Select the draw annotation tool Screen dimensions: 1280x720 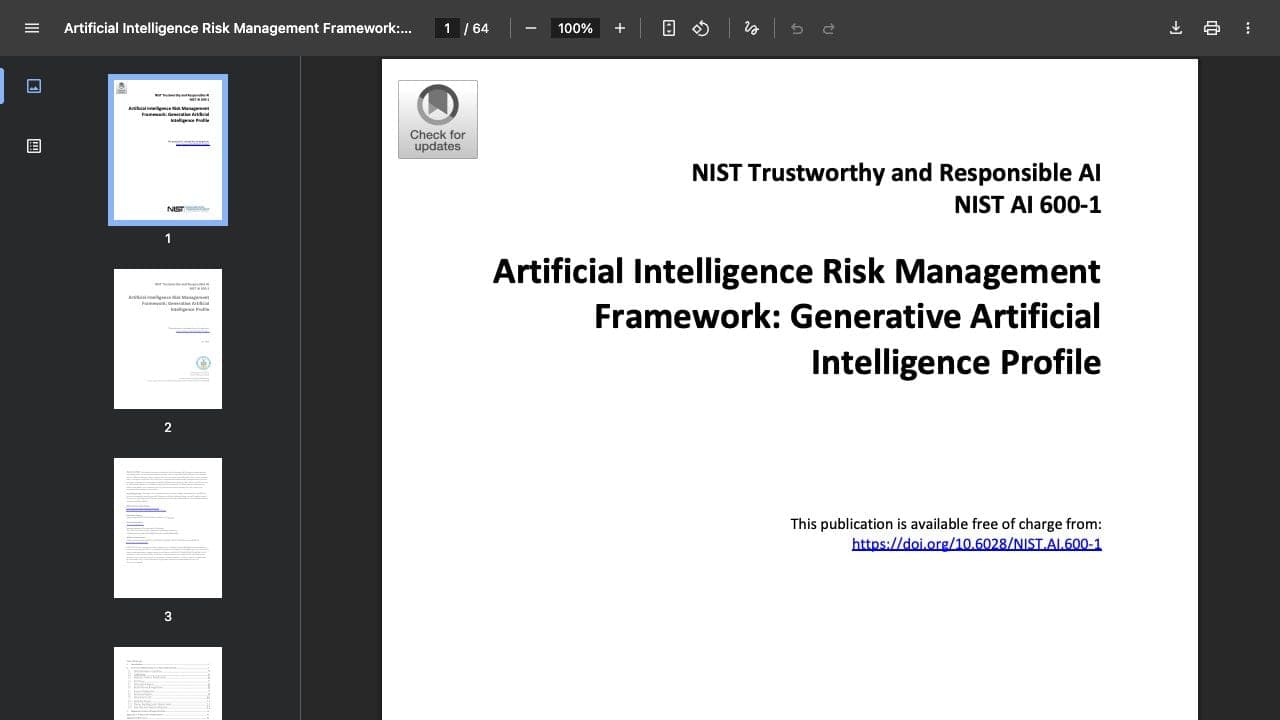752,28
